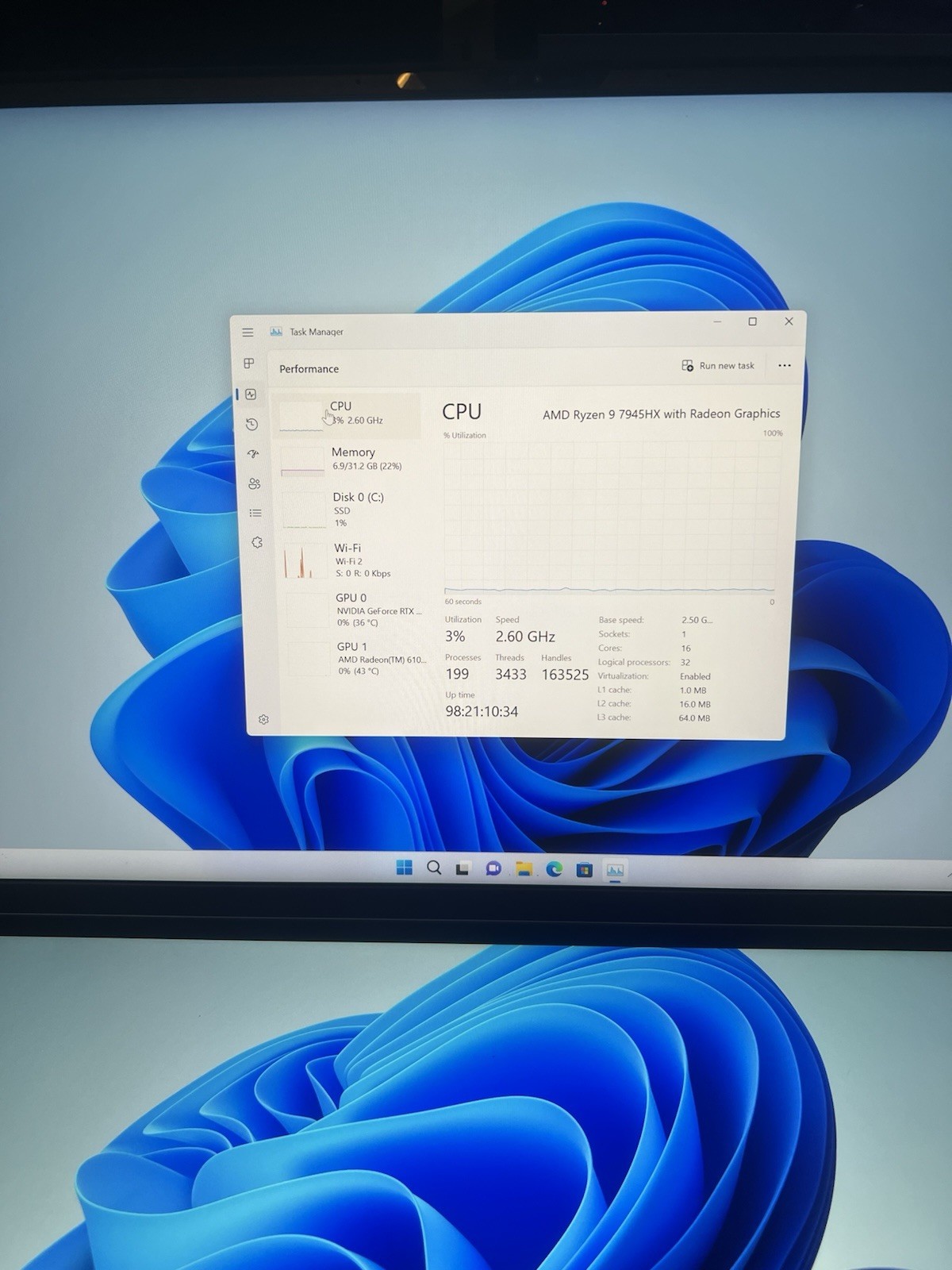The width and height of the screenshot is (952, 1270).
Task: Click the 3% utilization value
Action: point(455,637)
